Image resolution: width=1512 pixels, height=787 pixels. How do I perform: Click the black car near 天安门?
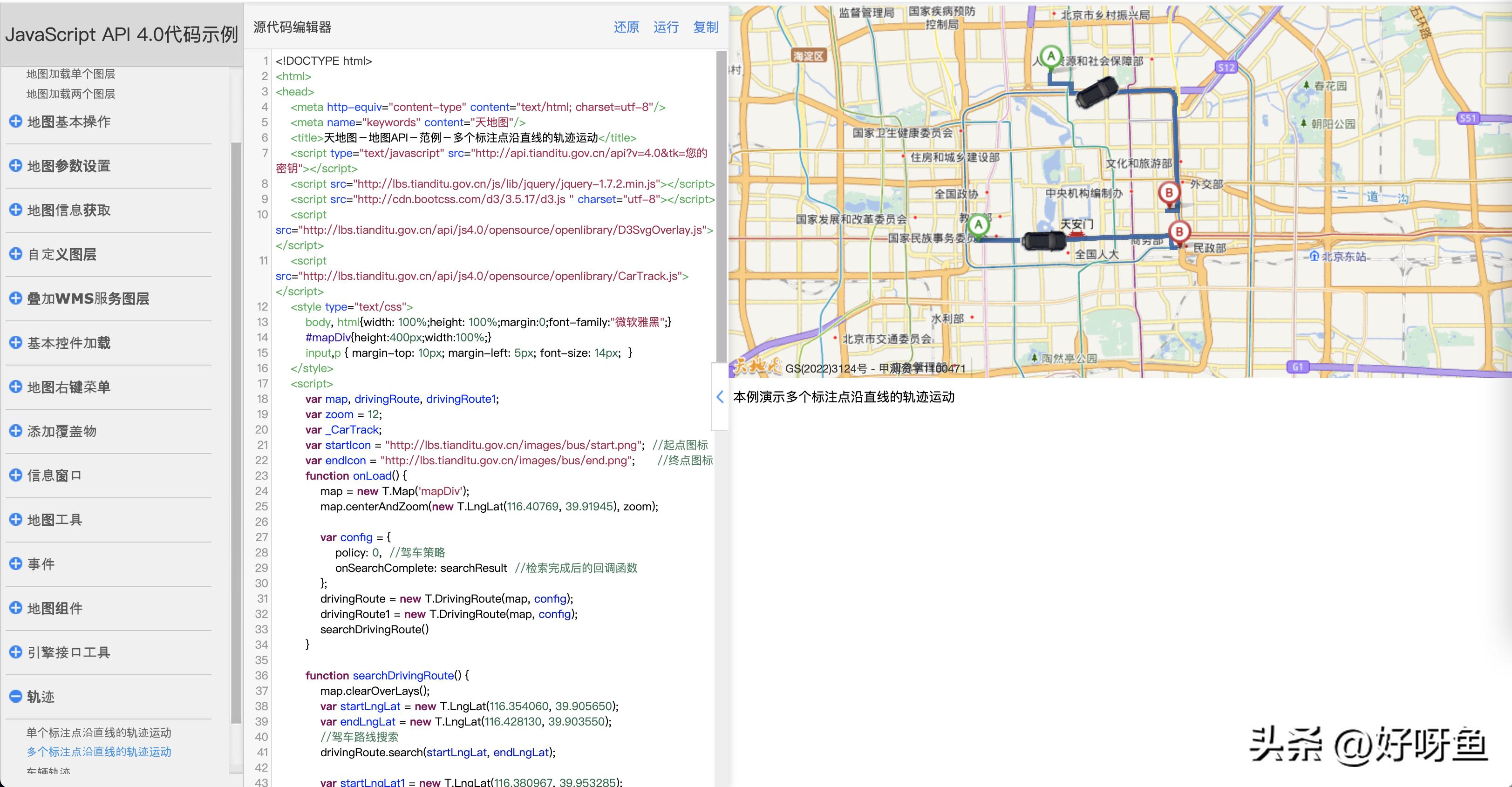1043,241
